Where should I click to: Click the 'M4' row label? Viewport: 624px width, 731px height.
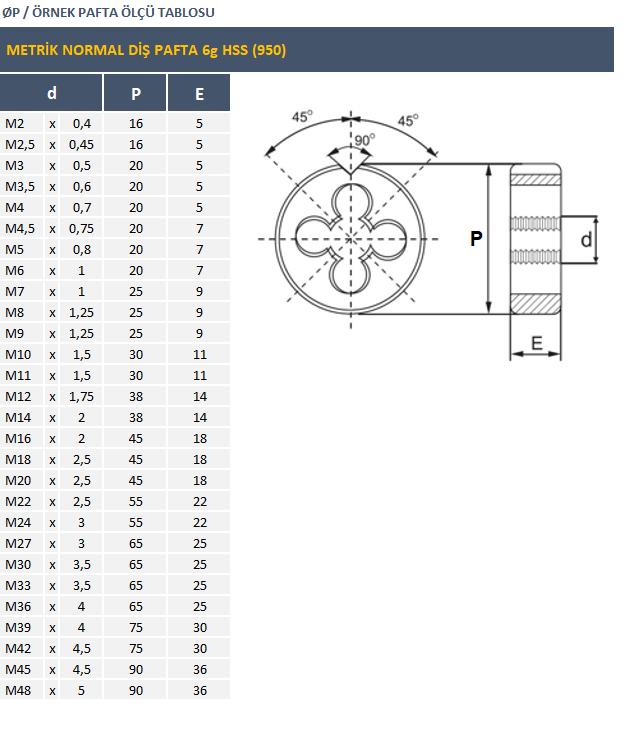click(x=14, y=207)
